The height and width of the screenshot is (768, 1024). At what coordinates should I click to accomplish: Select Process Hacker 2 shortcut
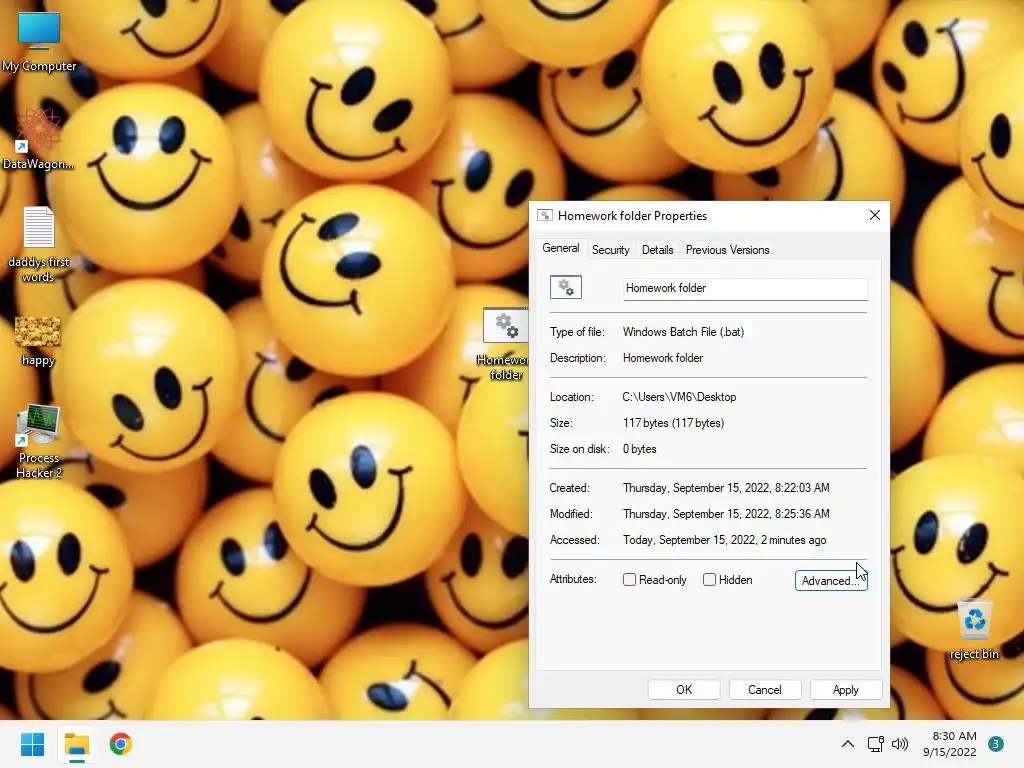tap(39, 441)
